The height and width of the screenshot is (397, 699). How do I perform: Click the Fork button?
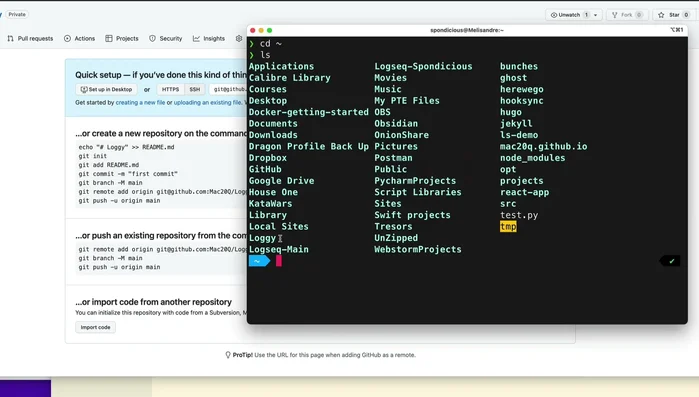pyautogui.click(x=627, y=15)
